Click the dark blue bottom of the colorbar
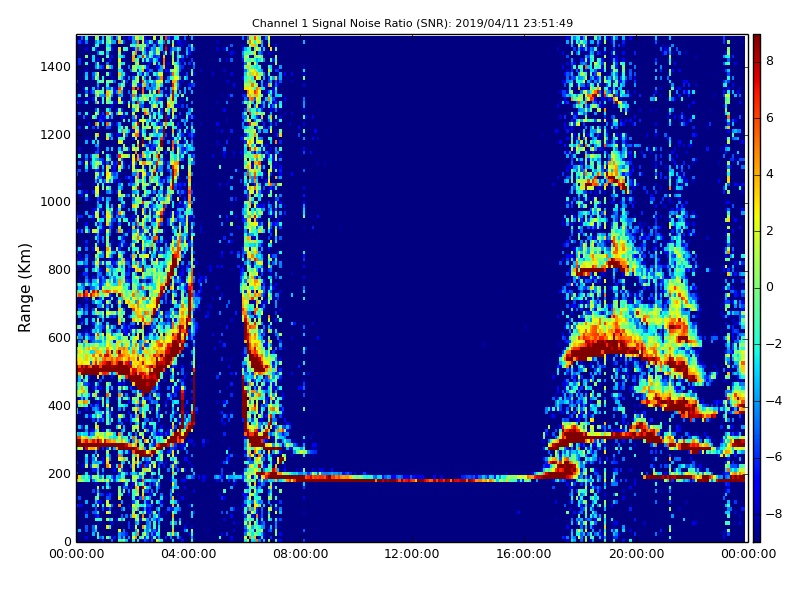The width and height of the screenshot is (800, 600). tap(757, 531)
